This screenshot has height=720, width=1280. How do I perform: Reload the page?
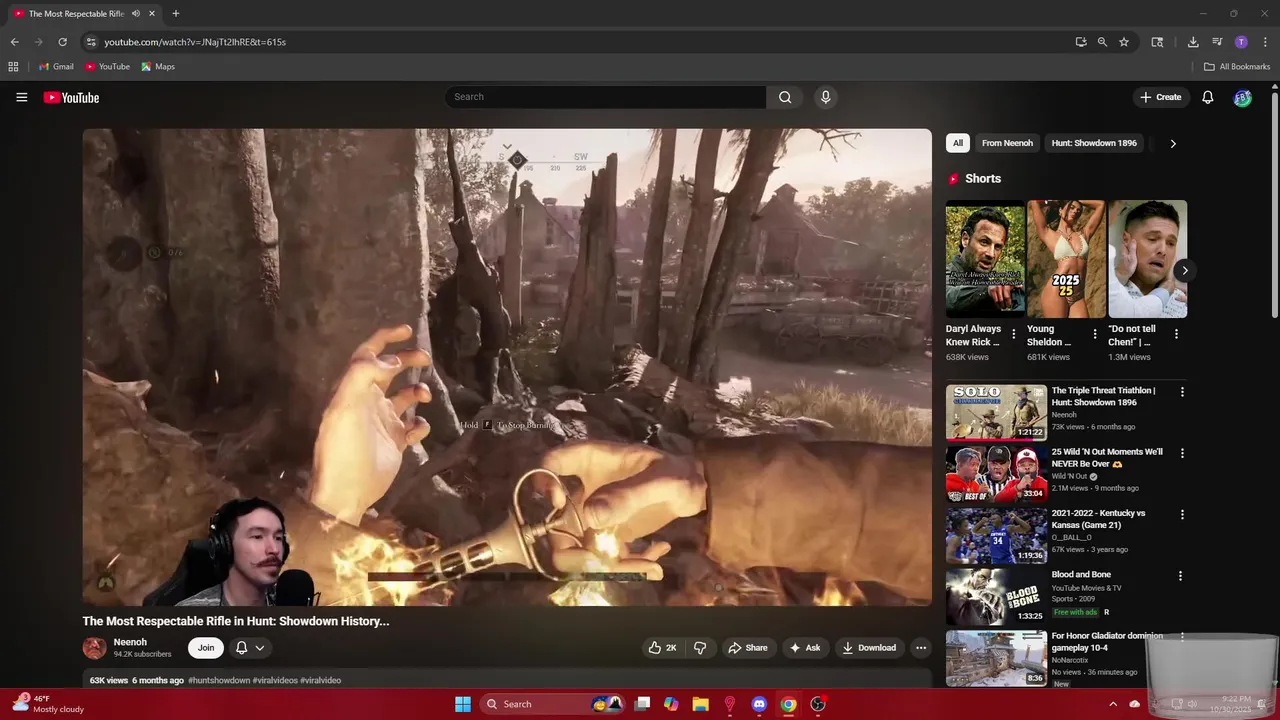(x=62, y=42)
